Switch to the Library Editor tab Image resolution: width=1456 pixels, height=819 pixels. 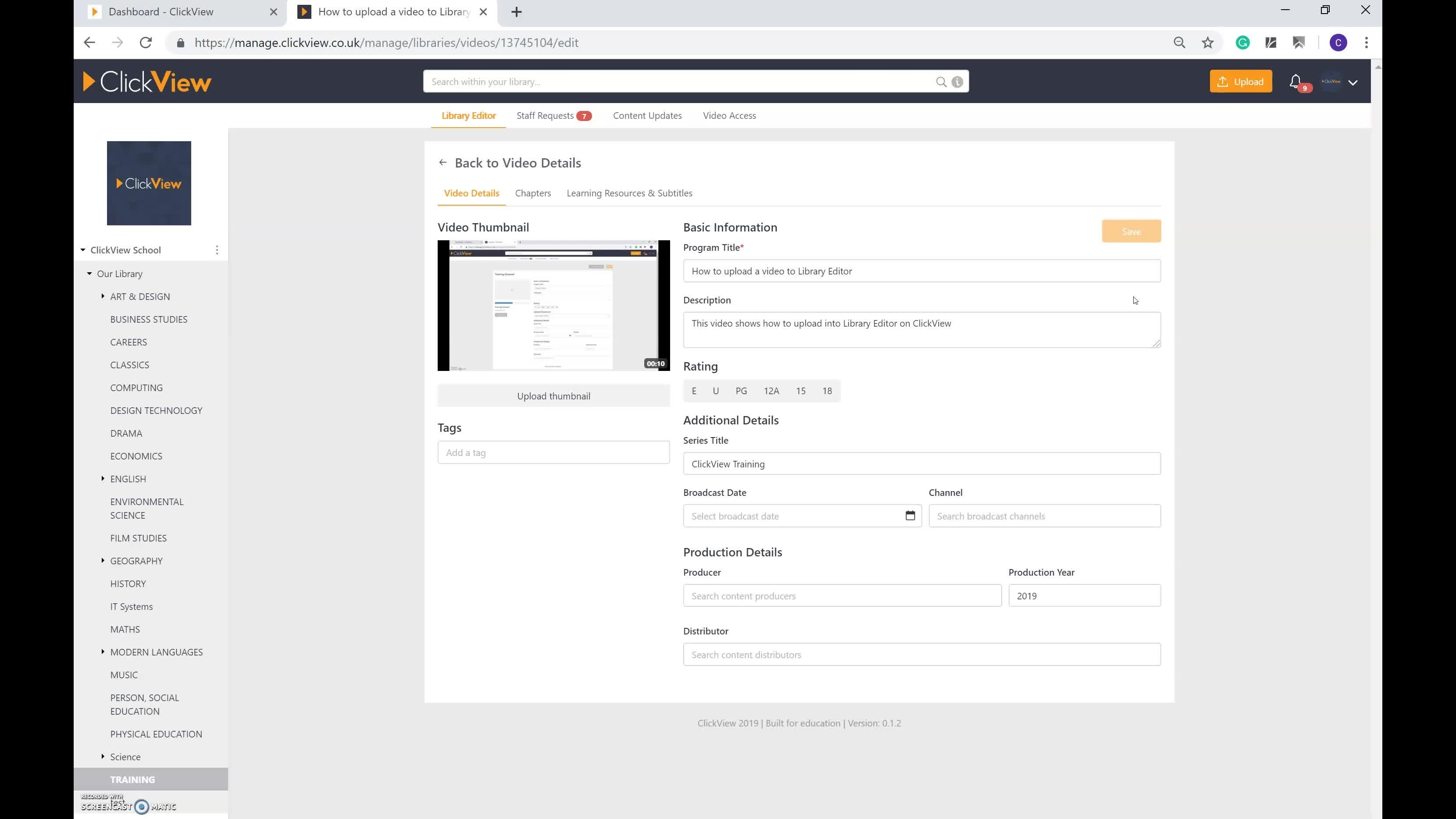(468, 115)
